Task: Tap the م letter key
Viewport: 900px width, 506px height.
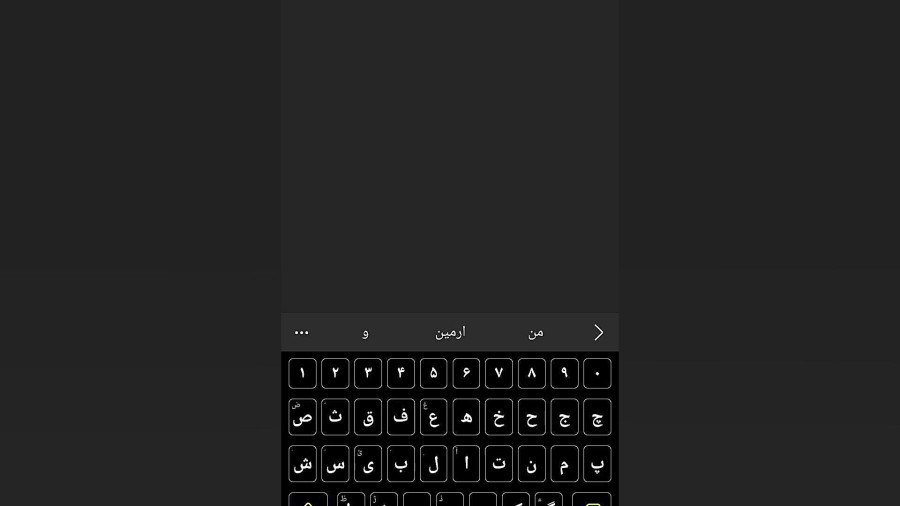Action: tap(565, 464)
